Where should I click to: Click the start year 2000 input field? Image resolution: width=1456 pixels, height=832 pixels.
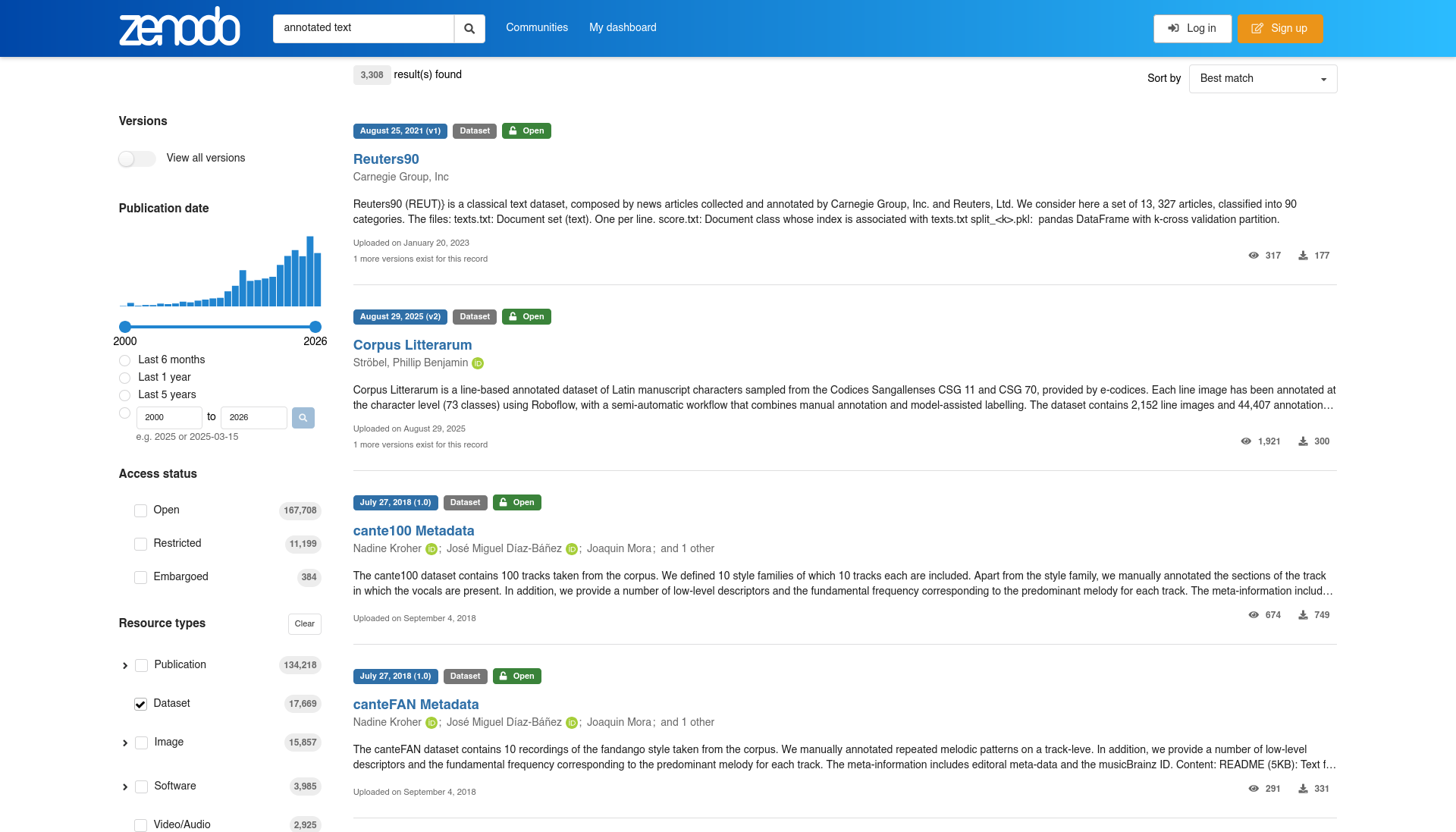(169, 418)
